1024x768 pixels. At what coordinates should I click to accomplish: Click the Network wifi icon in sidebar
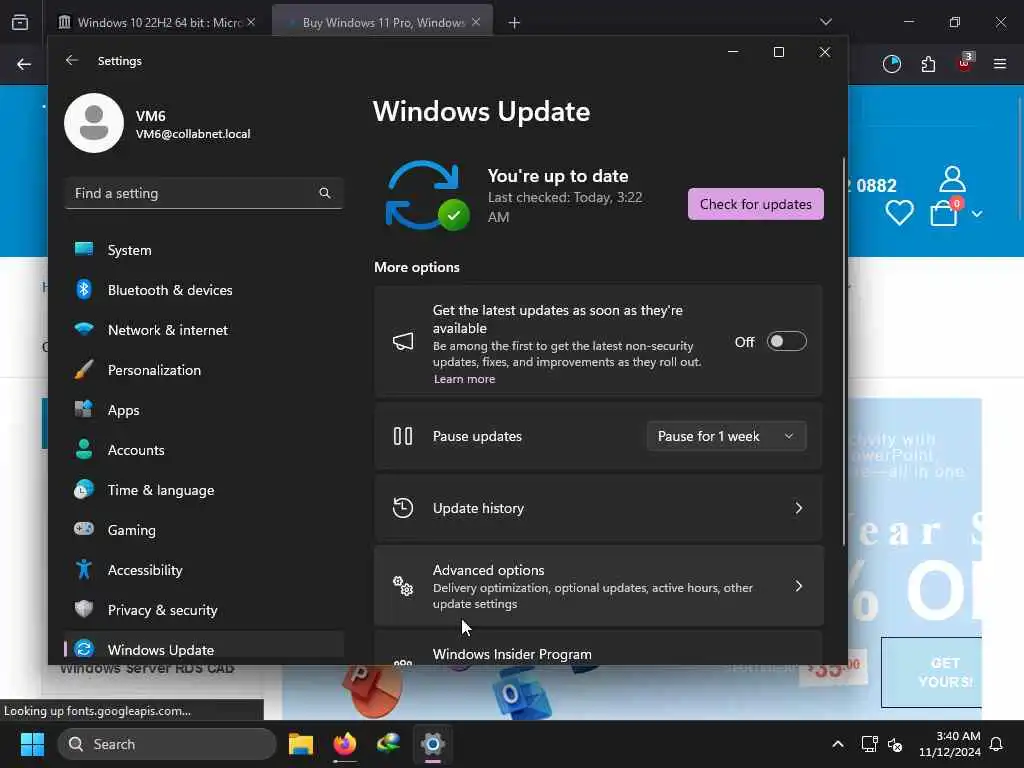84,328
